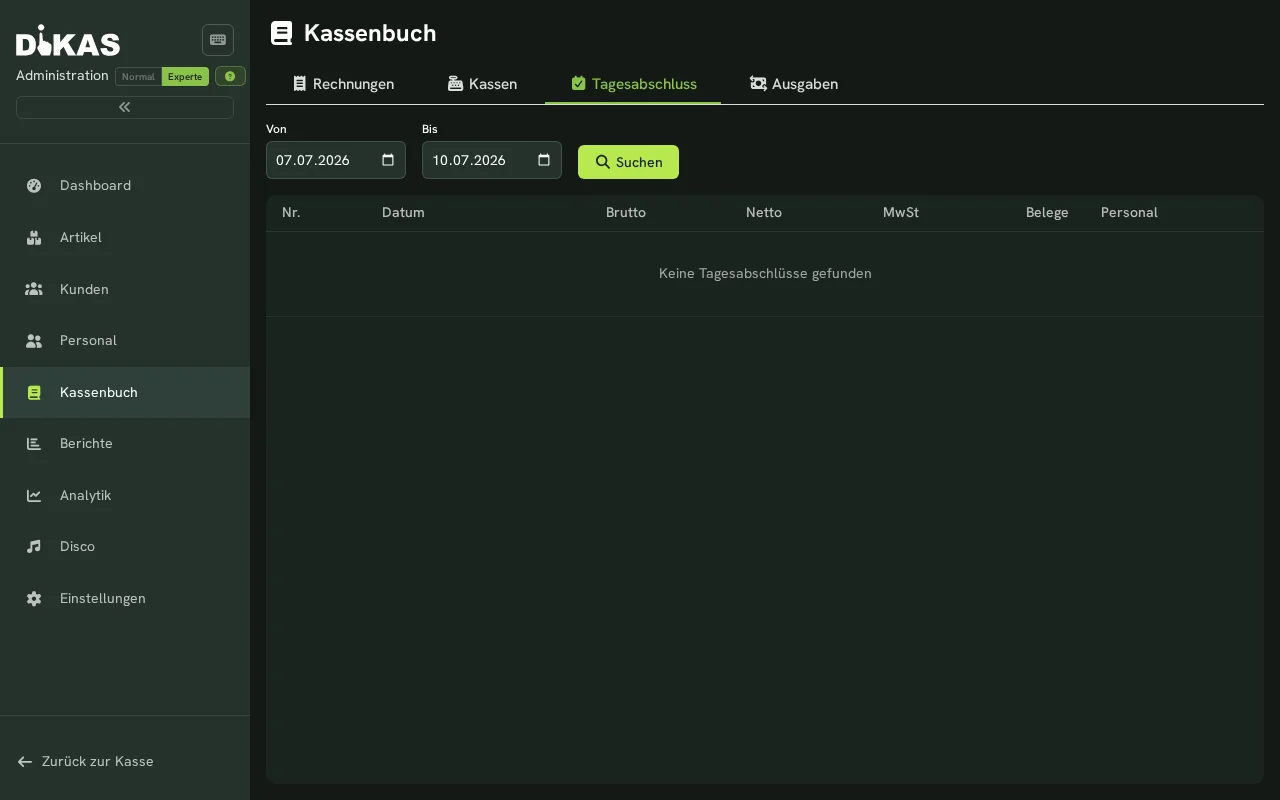The image size is (1280, 800).
Task: Collapse the sidebar with double chevron
Action: tap(125, 107)
